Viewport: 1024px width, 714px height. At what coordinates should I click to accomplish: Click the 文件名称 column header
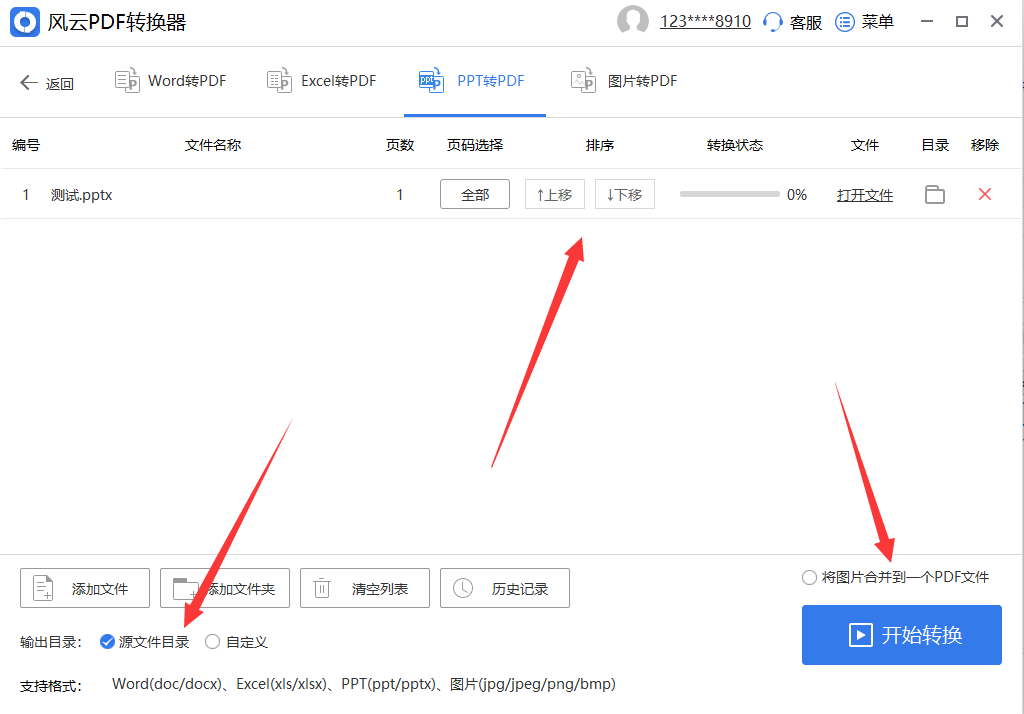(x=213, y=145)
